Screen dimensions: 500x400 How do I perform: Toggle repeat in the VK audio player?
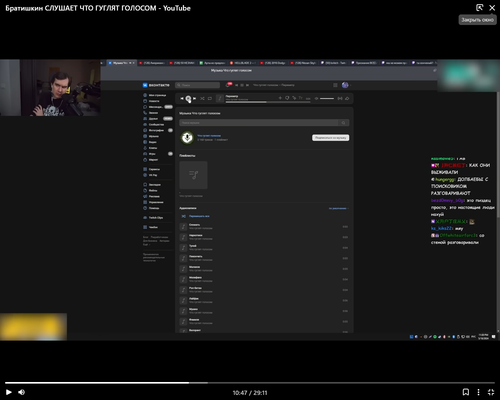[x=210, y=98]
